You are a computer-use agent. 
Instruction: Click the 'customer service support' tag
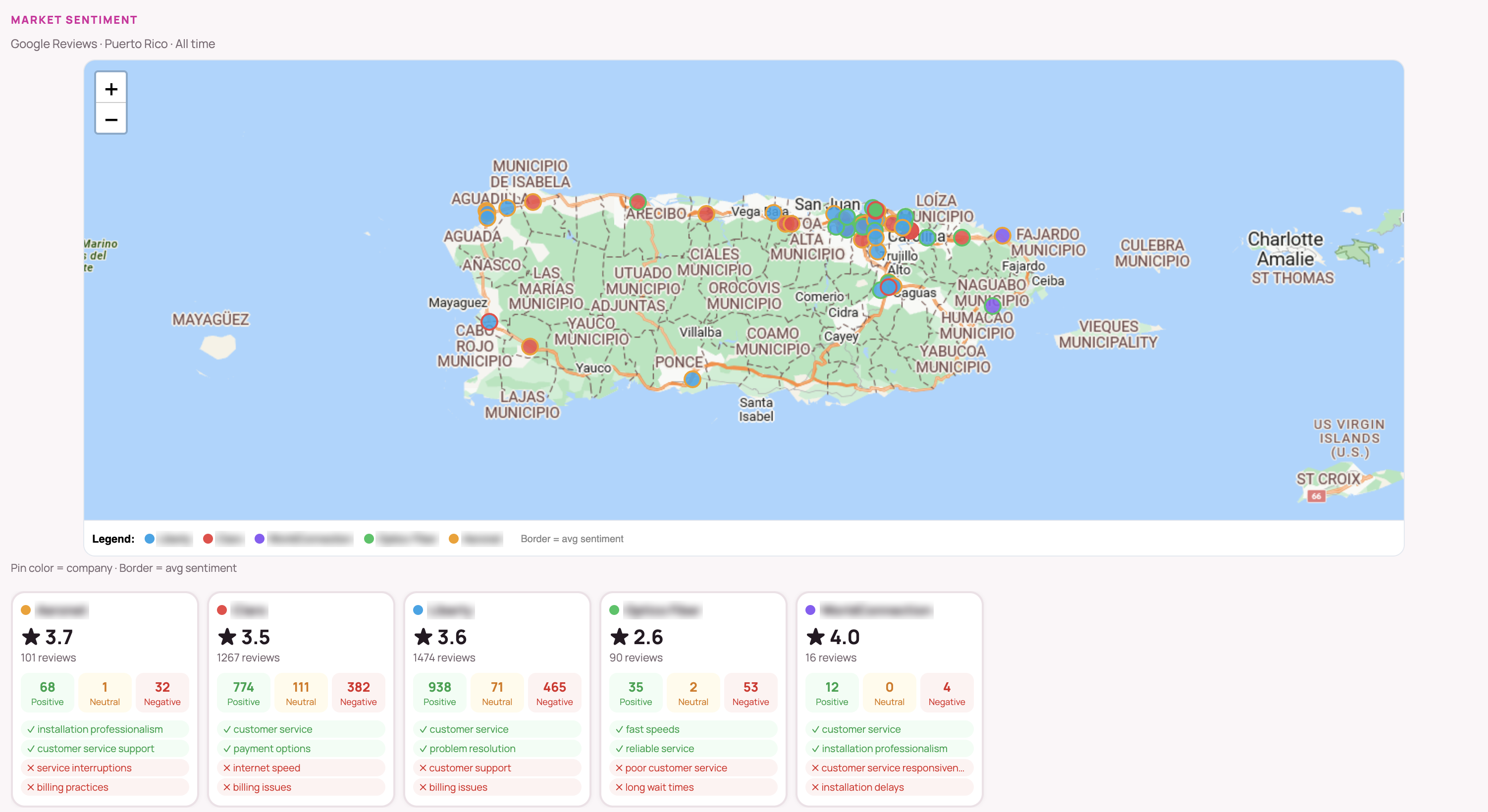click(x=105, y=749)
